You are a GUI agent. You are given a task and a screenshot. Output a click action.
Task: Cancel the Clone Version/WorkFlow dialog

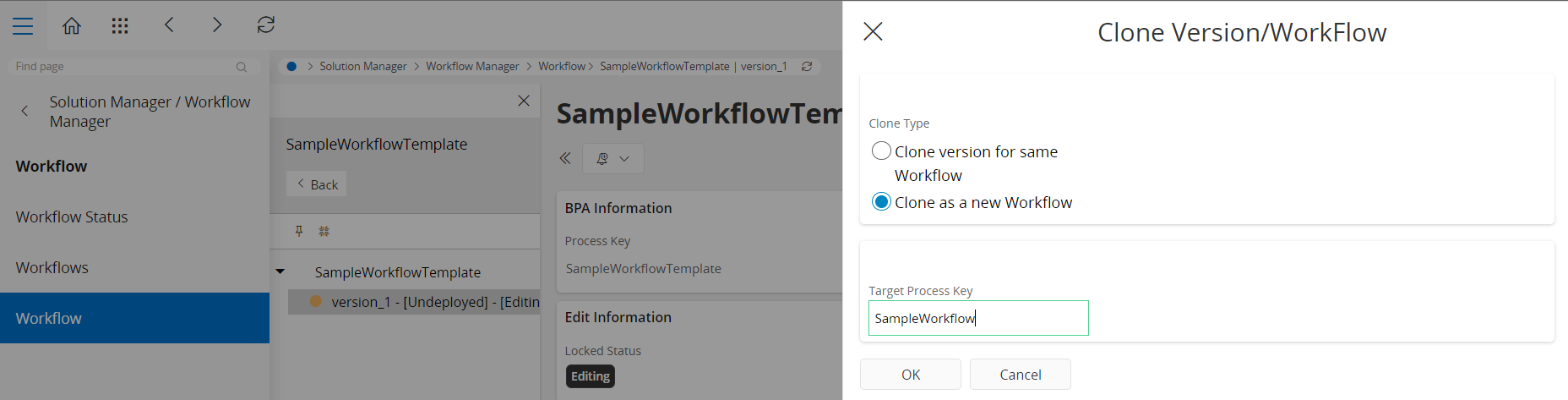(x=1020, y=375)
